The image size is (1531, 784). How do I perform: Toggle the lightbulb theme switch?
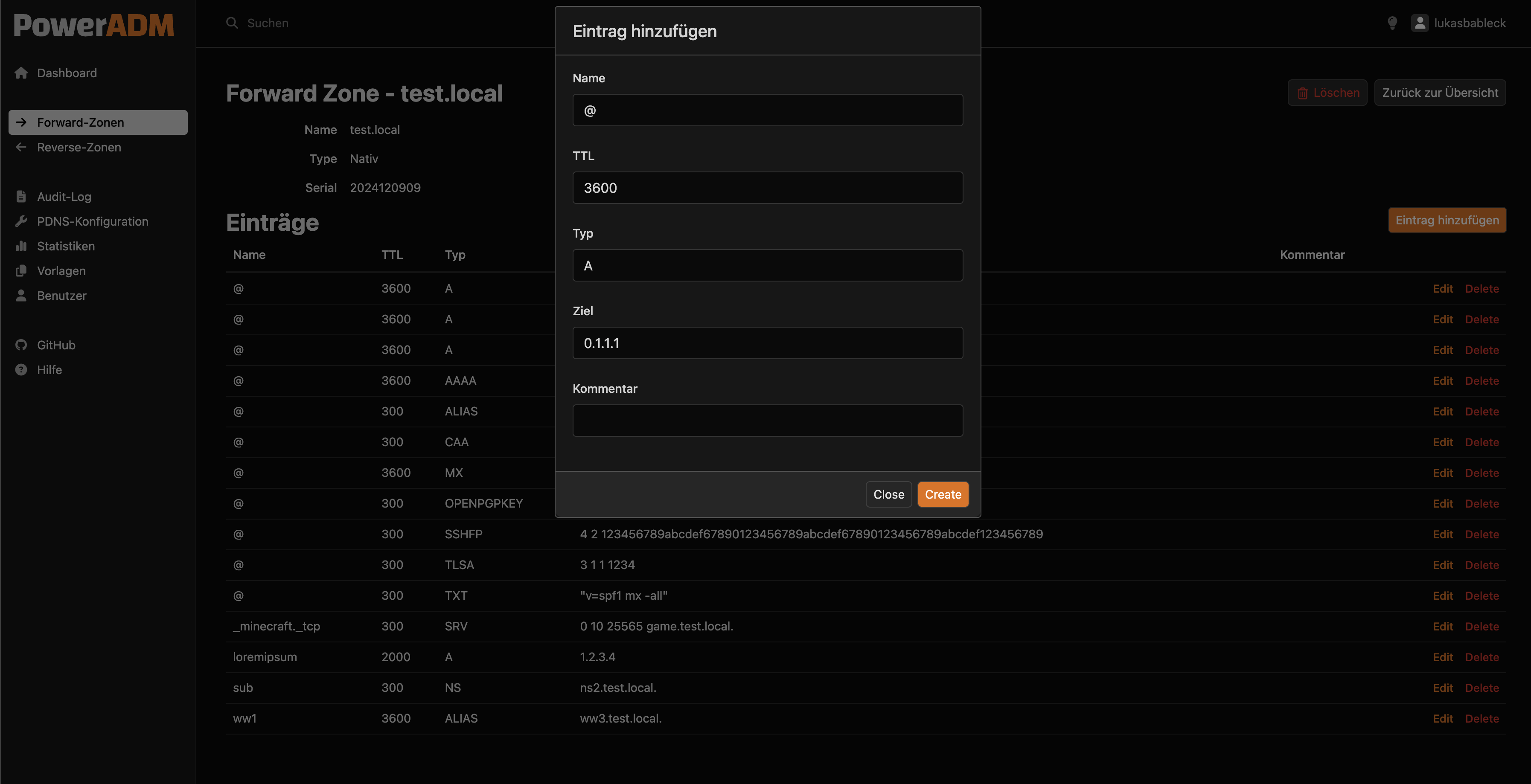click(x=1392, y=23)
